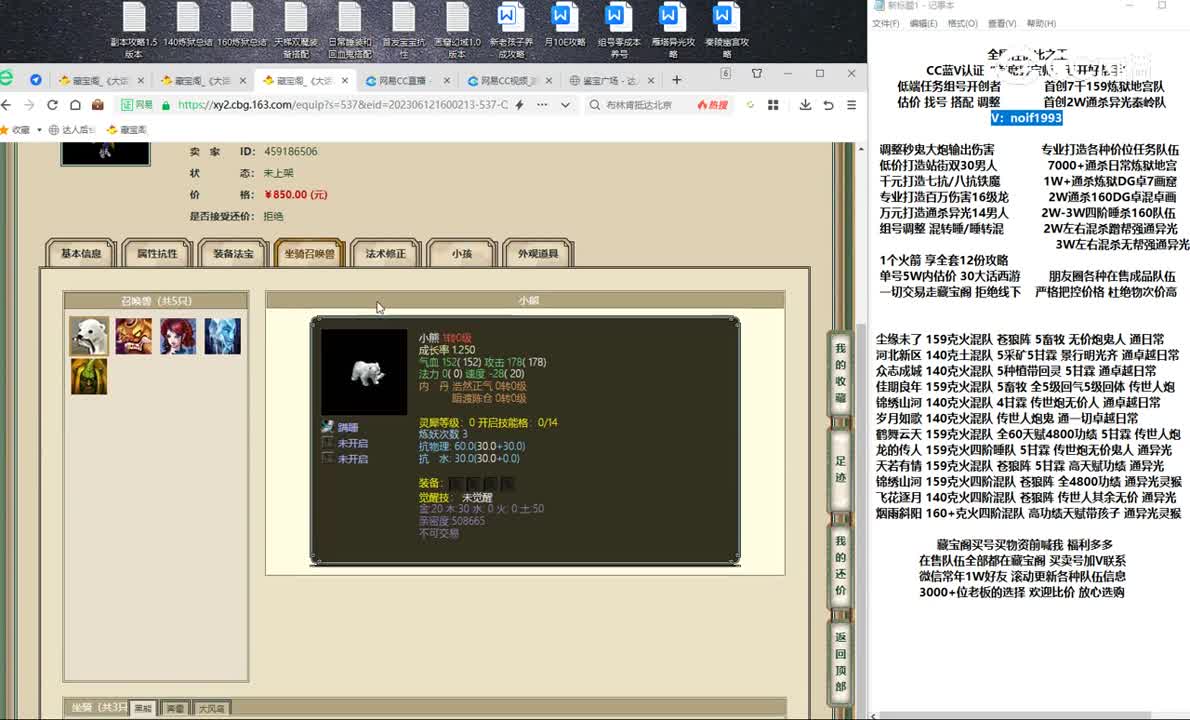
Task: Close the 鉴宝广场 tab
Action: 651,80
